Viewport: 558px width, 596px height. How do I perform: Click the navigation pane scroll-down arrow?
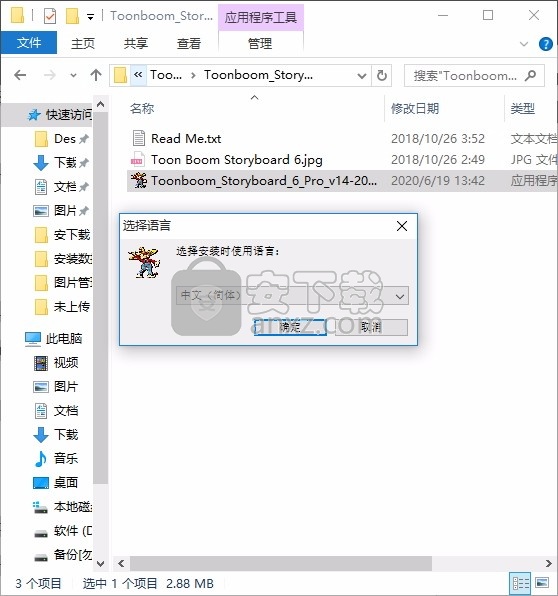click(x=100, y=564)
